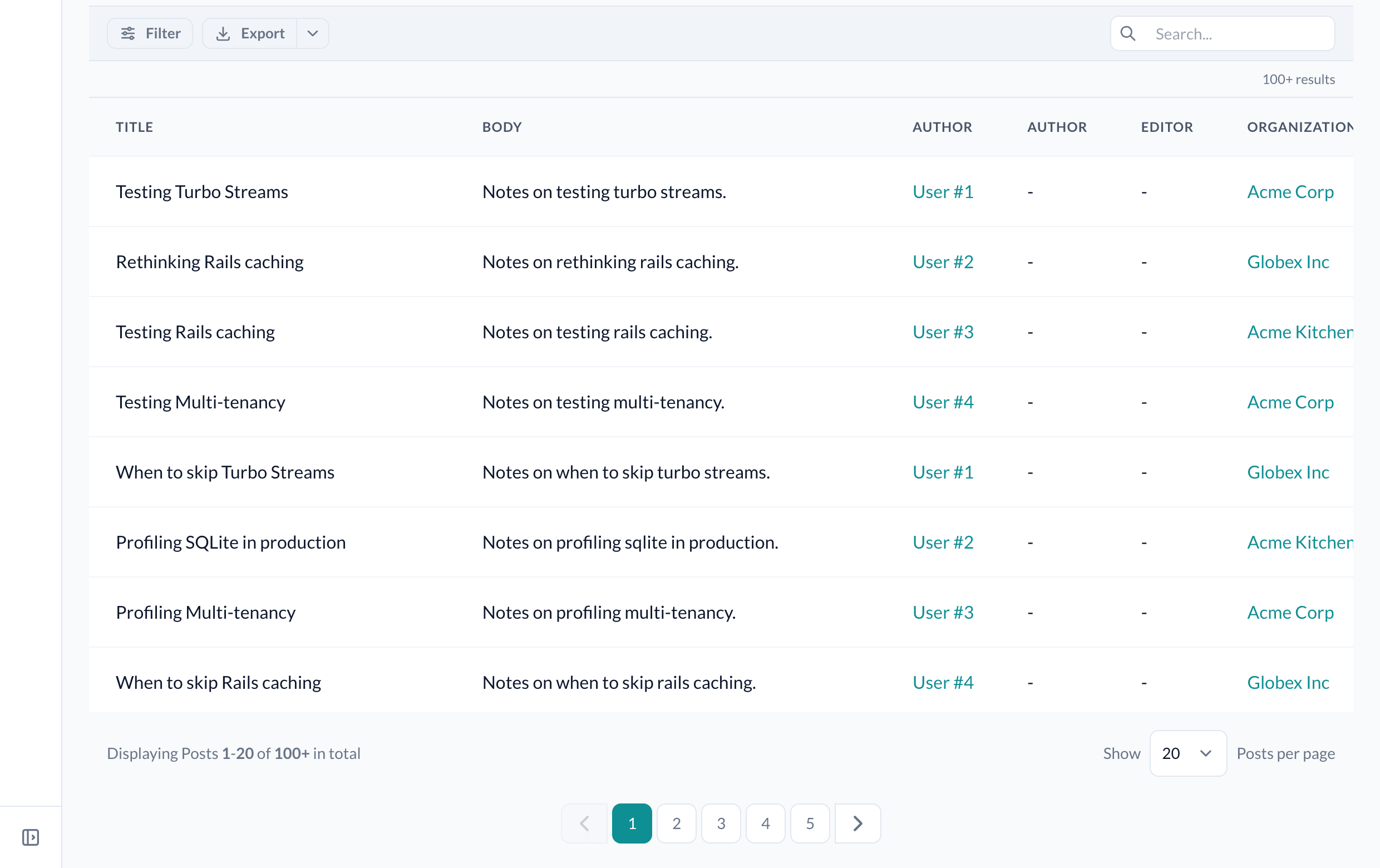Open User #1 in Testing Turbo Streams row
This screenshot has height=868, width=1380.
[x=943, y=191]
